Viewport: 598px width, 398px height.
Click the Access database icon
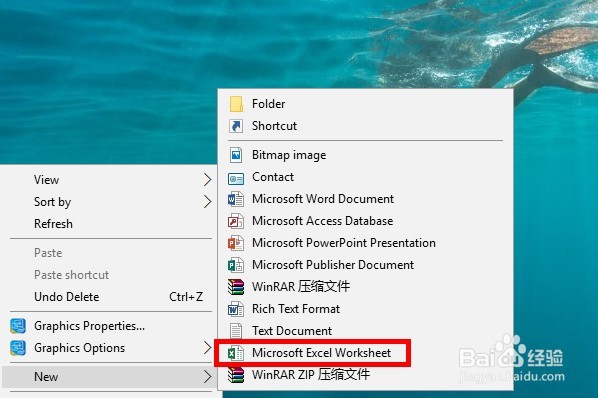[236, 221]
